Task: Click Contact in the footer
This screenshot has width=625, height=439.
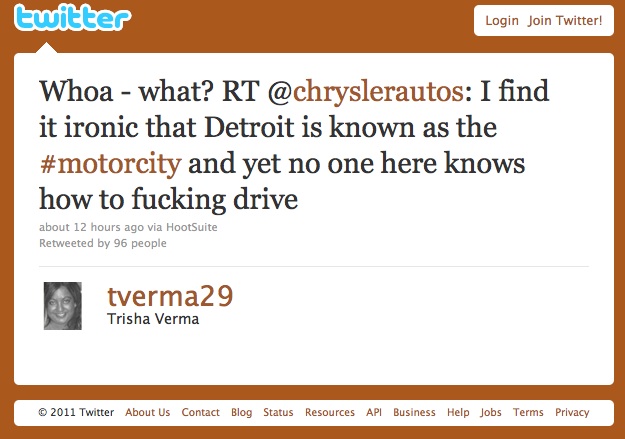Action: tap(200, 412)
